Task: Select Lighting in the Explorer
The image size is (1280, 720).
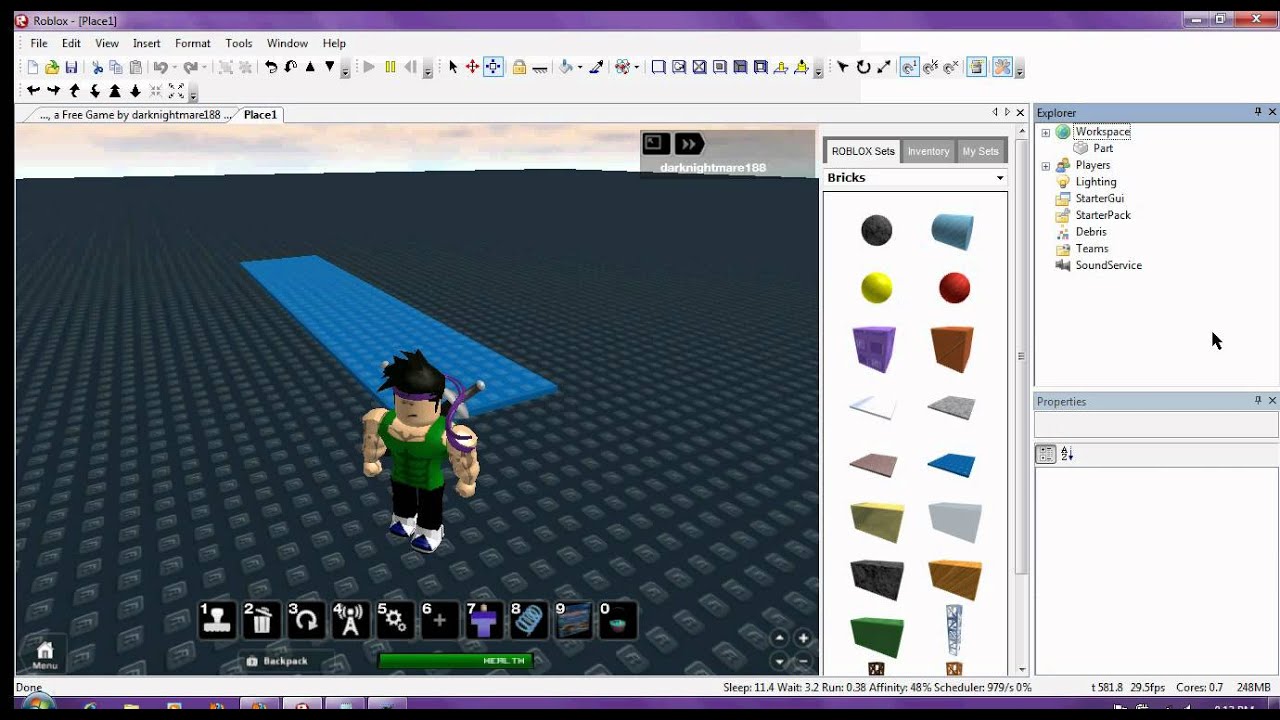Action: [1095, 182]
